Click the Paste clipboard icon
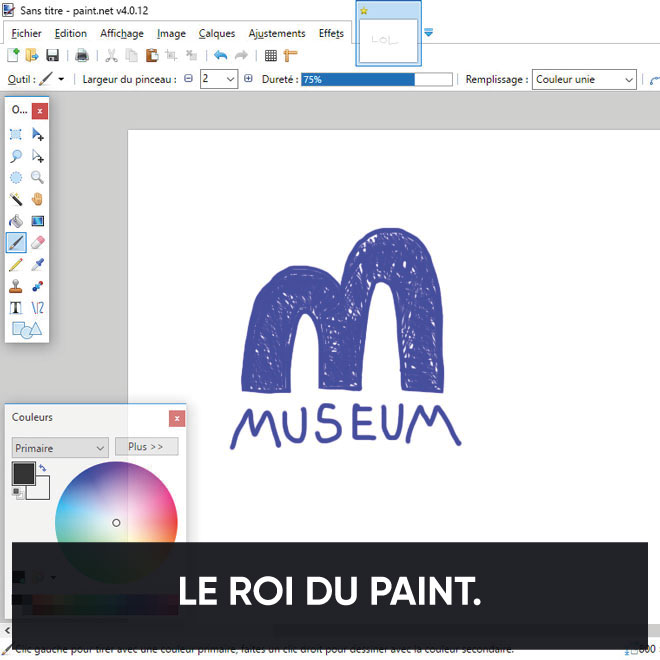This screenshot has width=660, height=660. [x=152, y=55]
